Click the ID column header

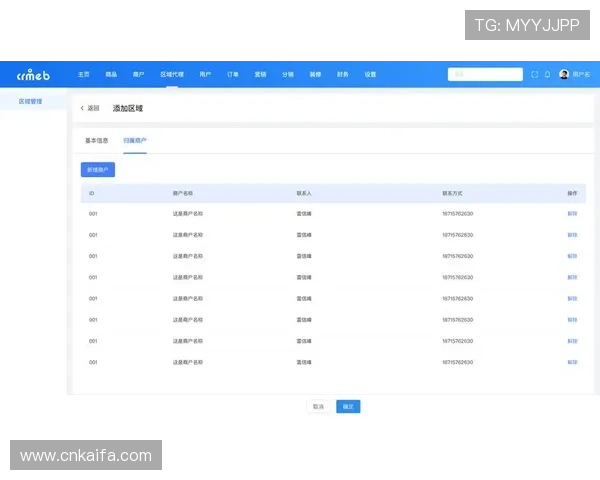(x=91, y=193)
